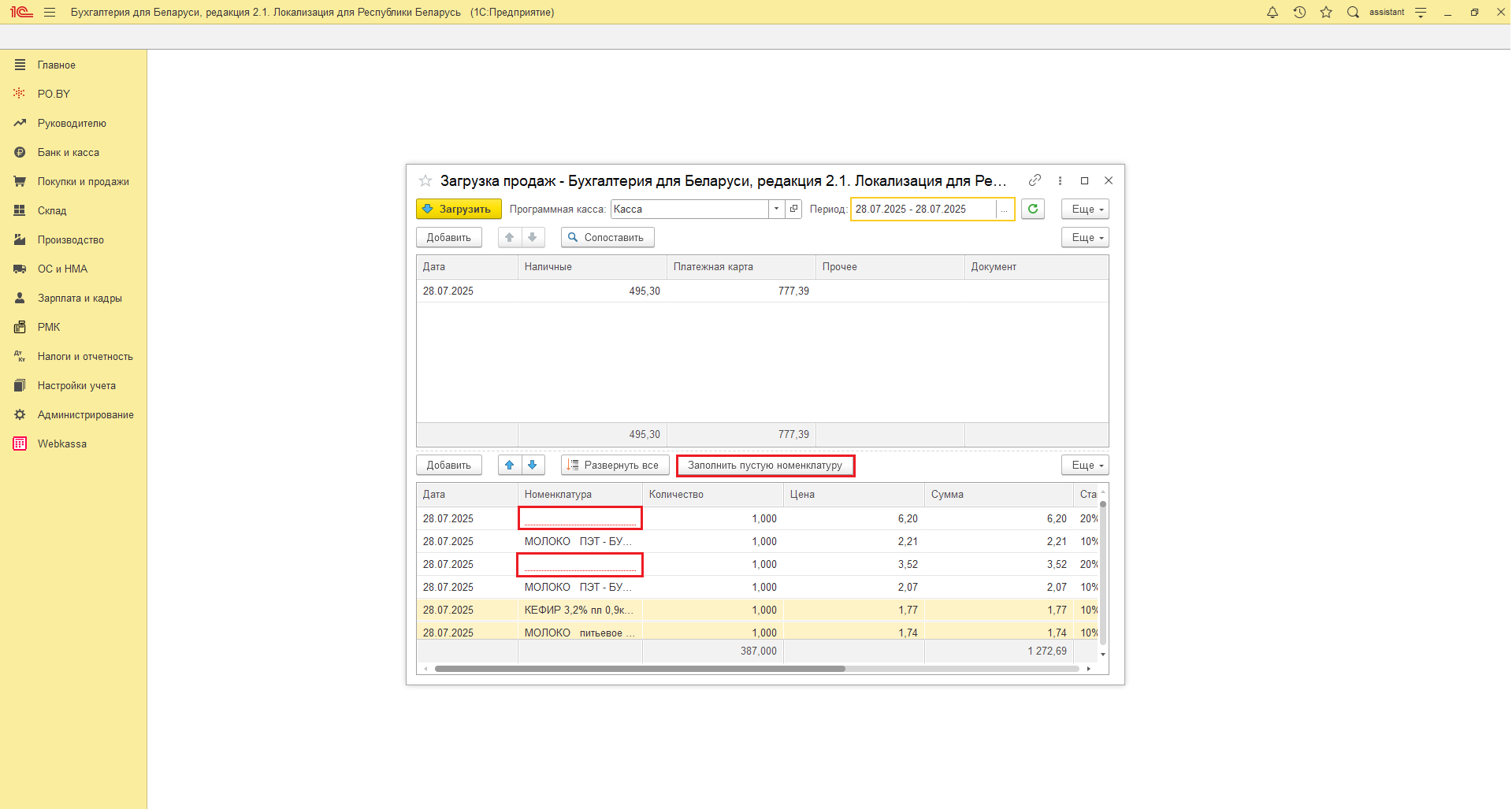Viewport: 1512px width, 809px height.
Task: Copy link to the form via chain icon
Action: (x=1035, y=180)
